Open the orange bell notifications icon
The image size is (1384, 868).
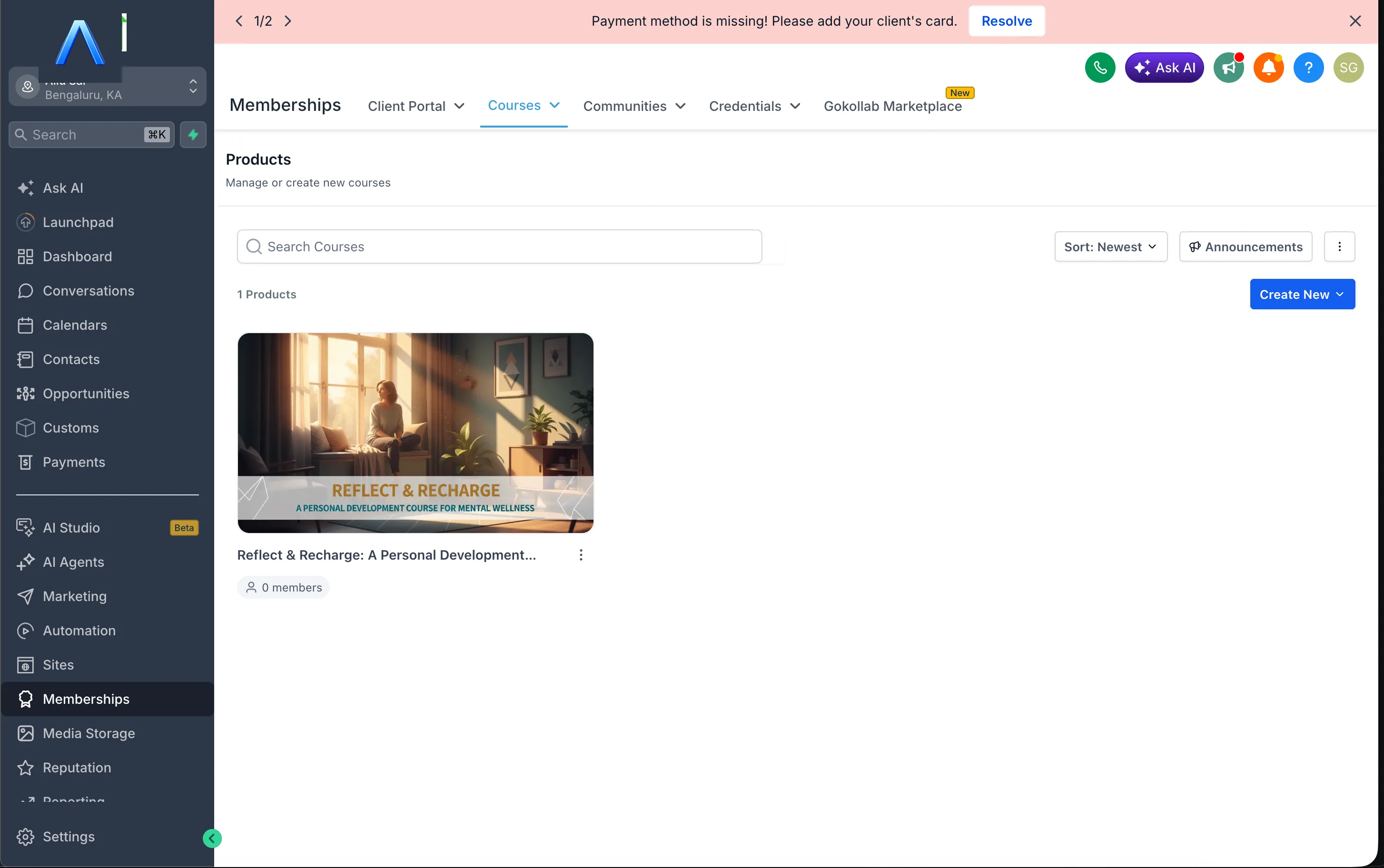point(1269,68)
